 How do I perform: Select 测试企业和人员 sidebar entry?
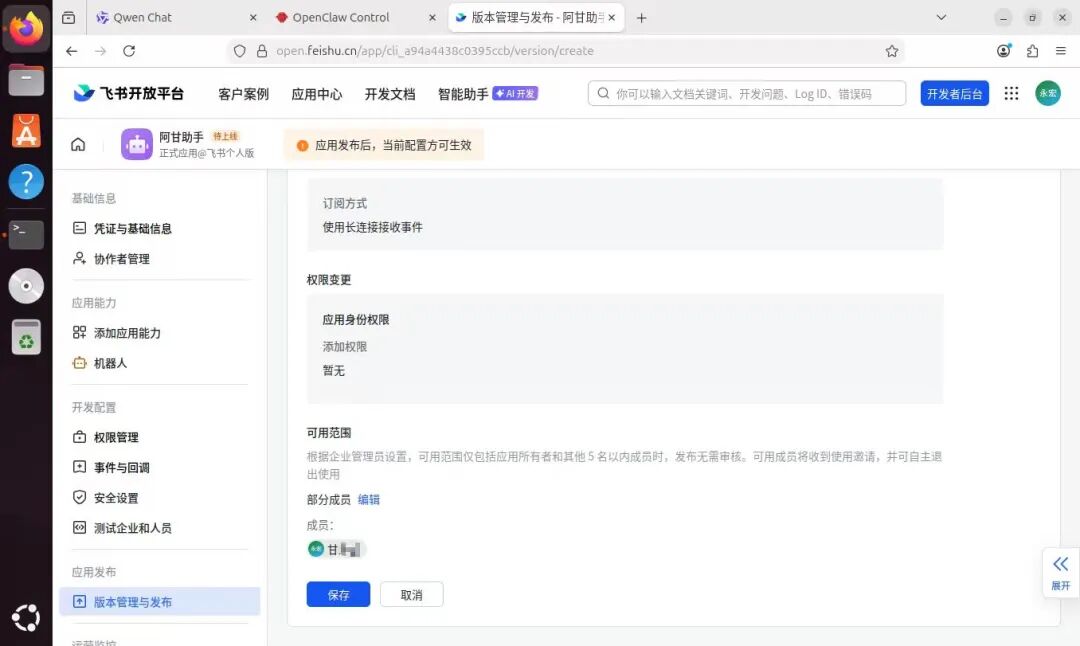click(129, 527)
